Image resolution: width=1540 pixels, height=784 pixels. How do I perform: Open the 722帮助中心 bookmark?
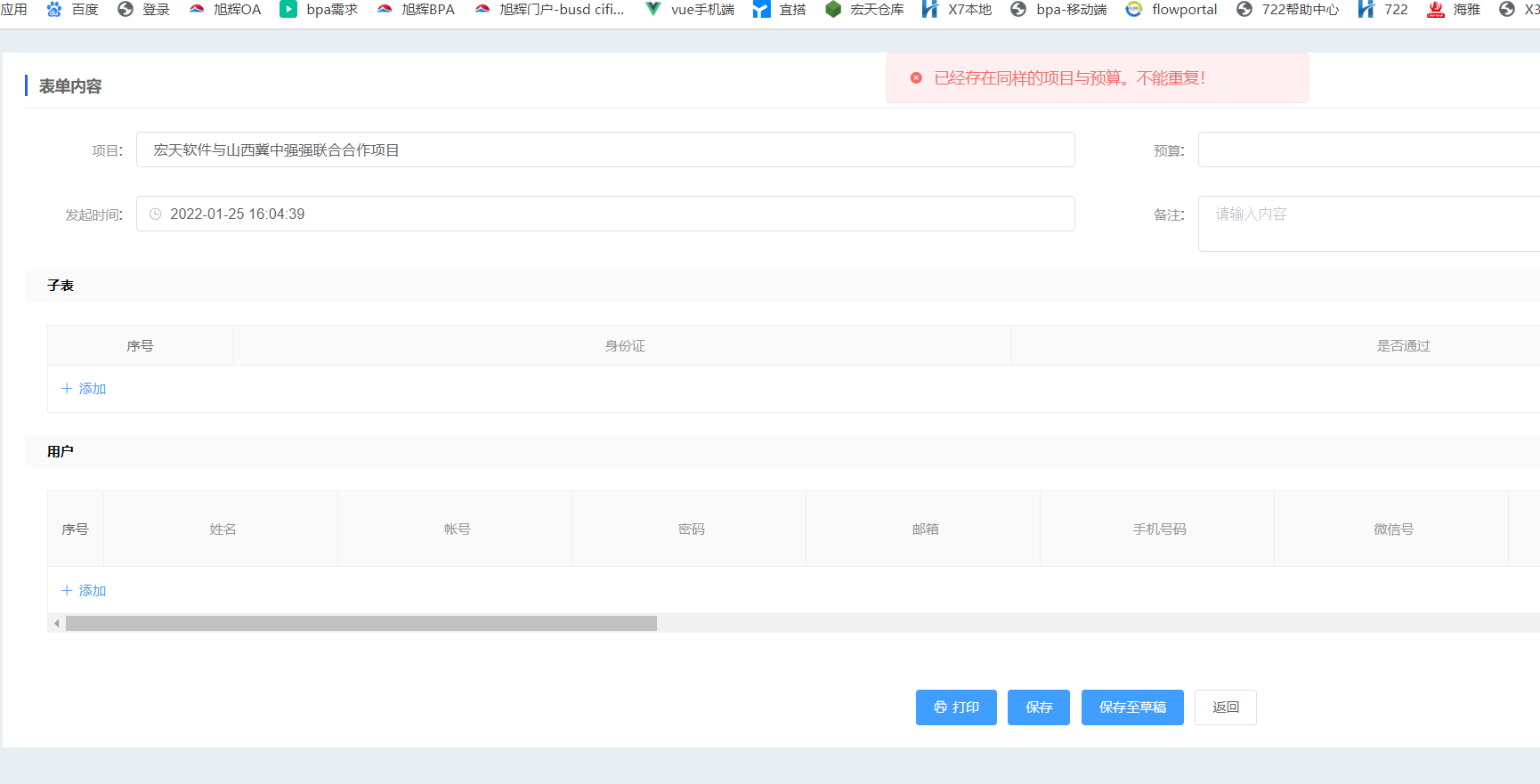coord(1288,10)
